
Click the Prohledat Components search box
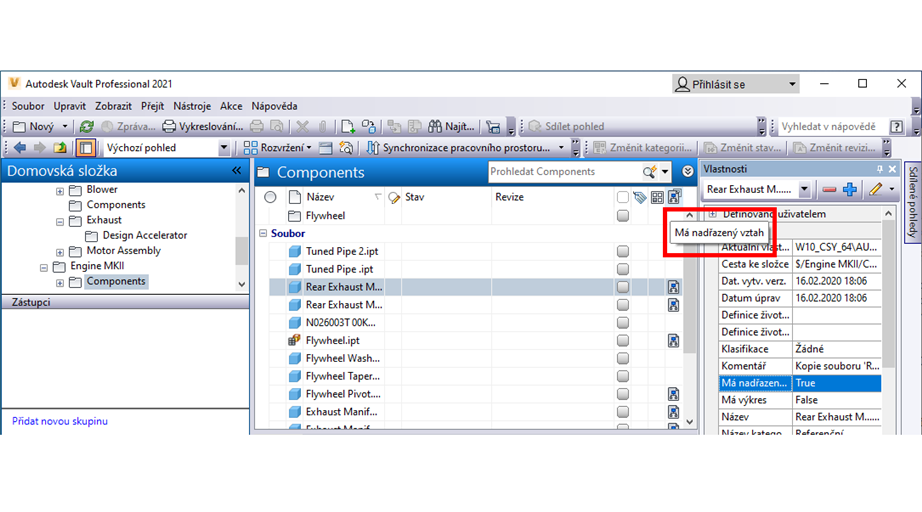click(564, 172)
